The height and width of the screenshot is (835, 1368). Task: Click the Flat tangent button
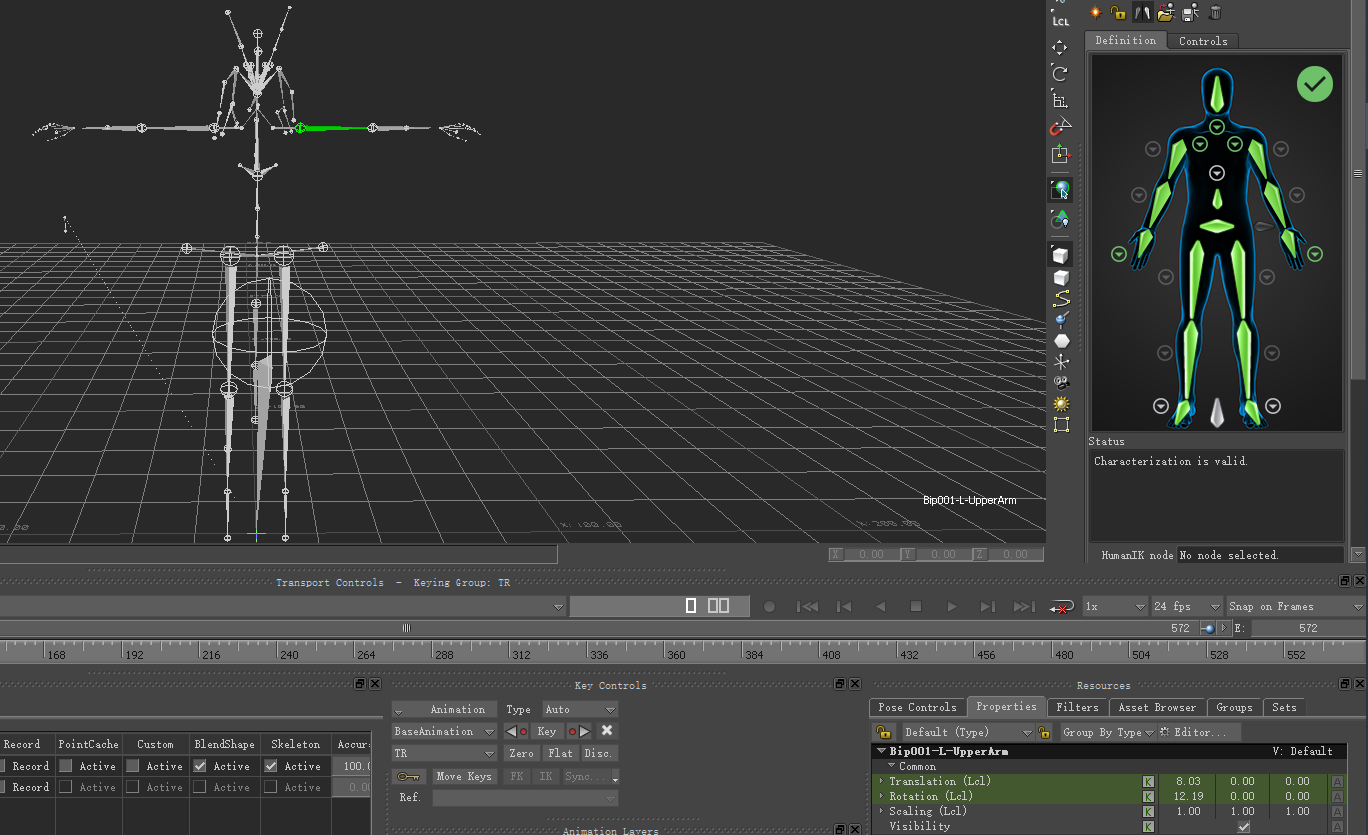(560, 753)
